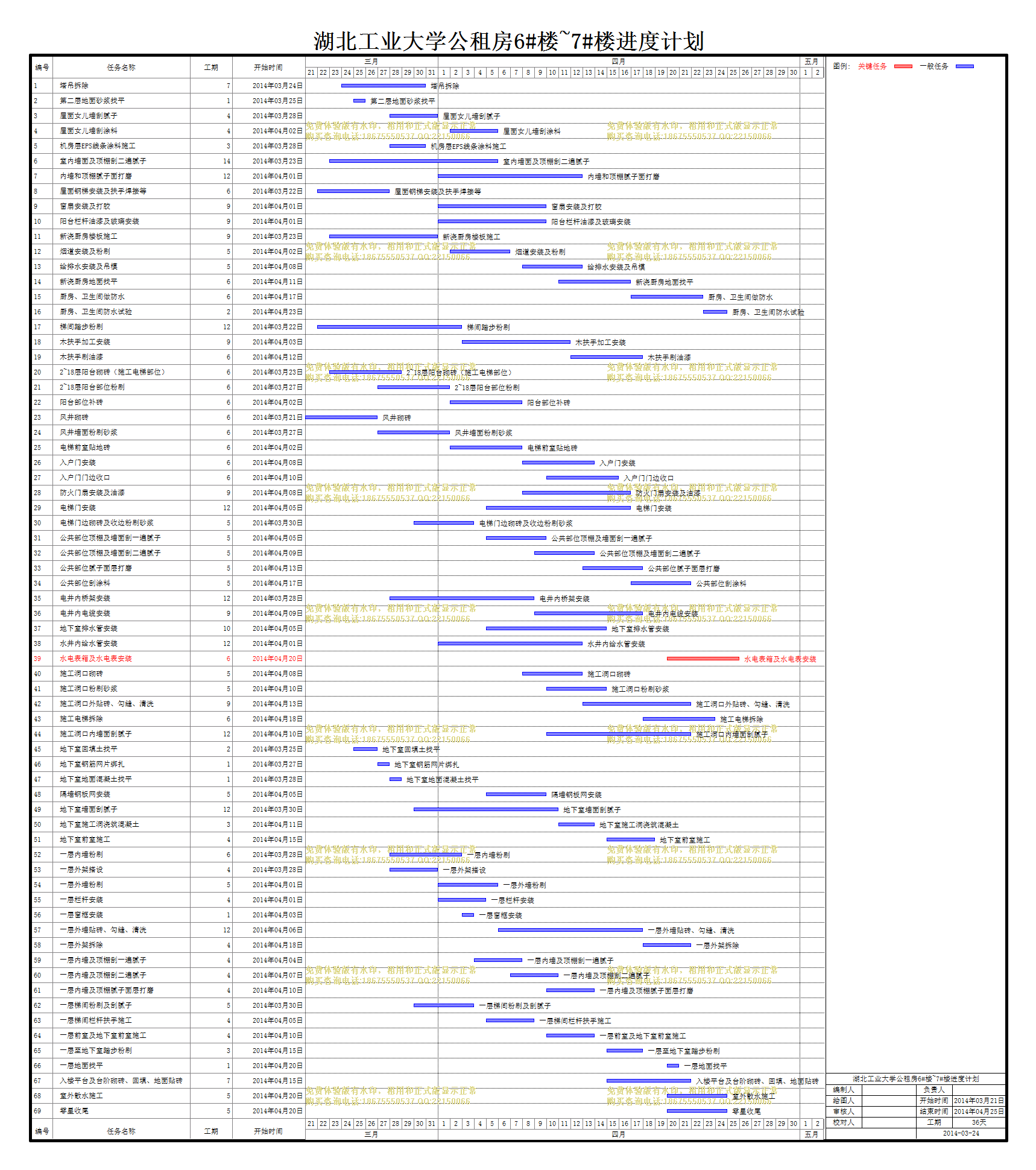
Task: Select the blue Gantt bar for 塔吊拆除
Action: 384,86
